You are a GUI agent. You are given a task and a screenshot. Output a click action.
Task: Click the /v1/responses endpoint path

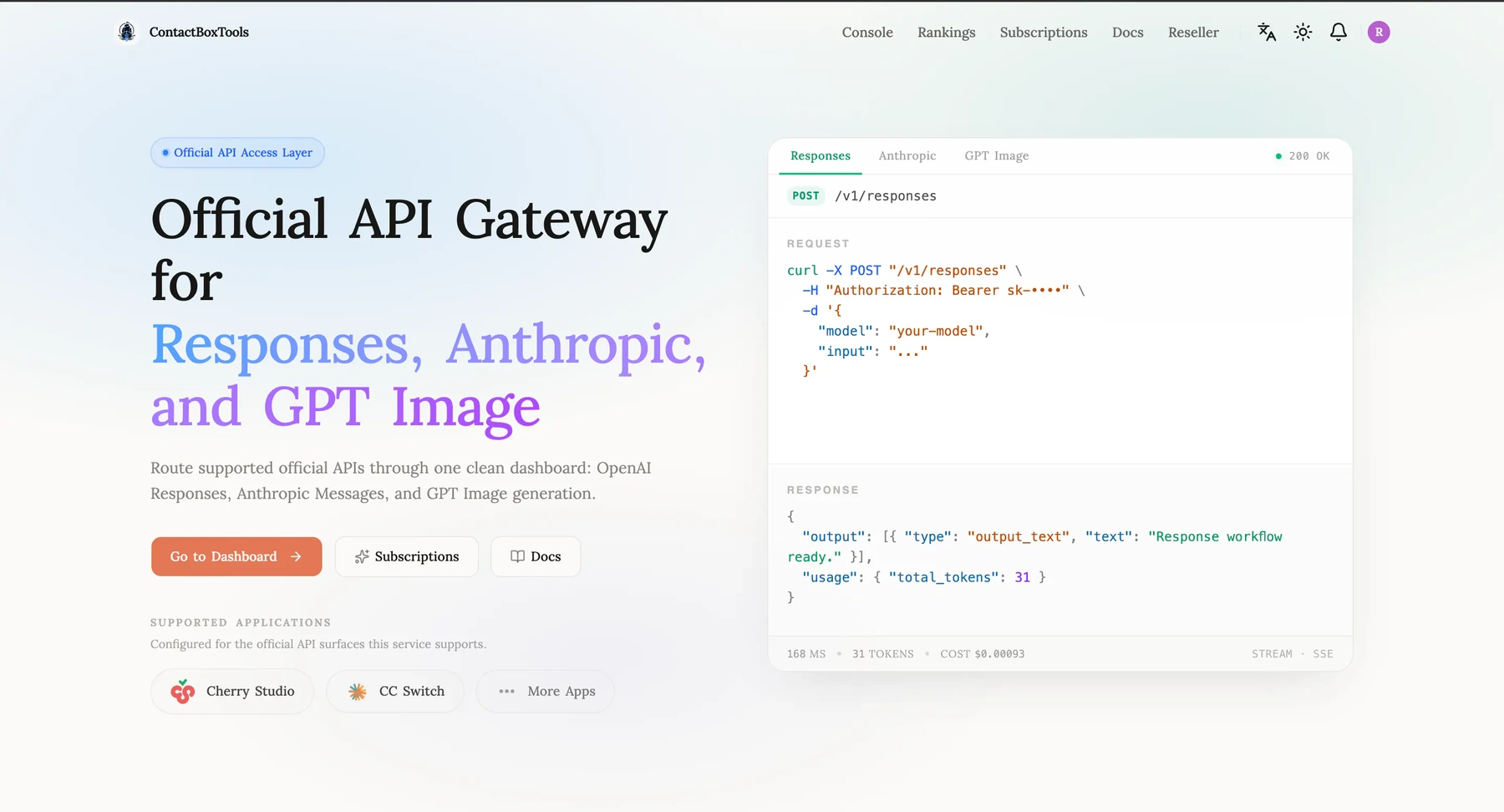[886, 196]
